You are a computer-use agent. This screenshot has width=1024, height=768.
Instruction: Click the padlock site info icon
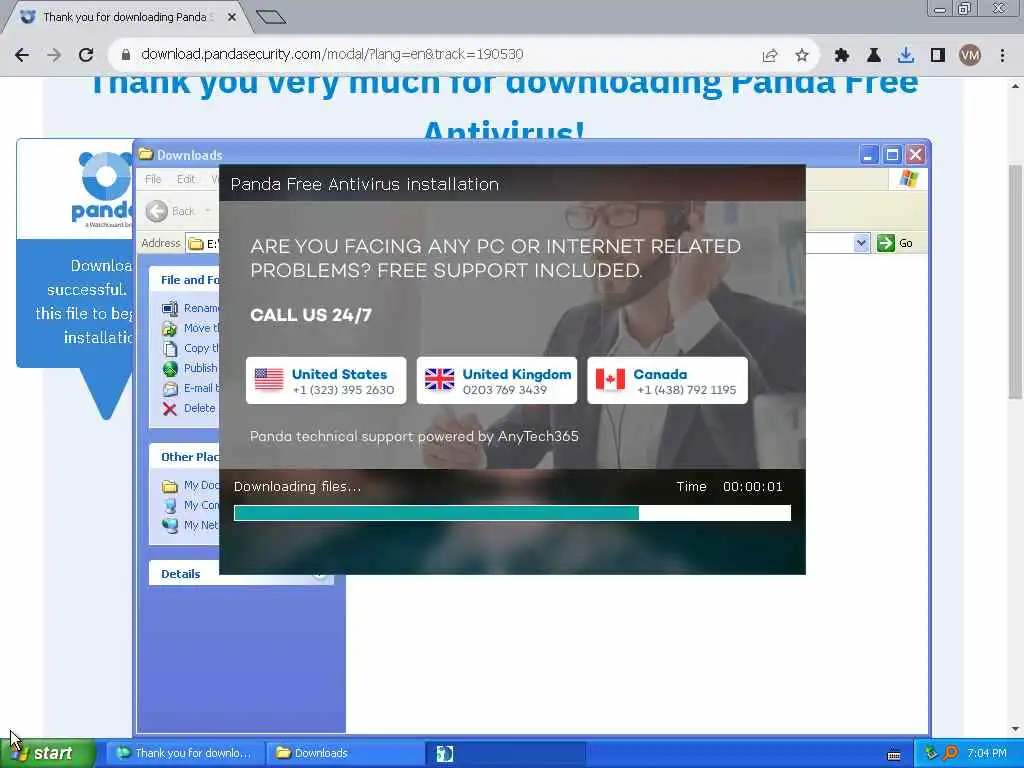[125, 55]
